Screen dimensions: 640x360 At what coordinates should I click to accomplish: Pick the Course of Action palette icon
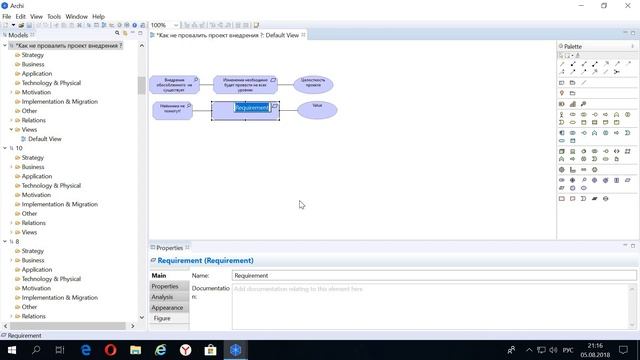click(583, 104)
